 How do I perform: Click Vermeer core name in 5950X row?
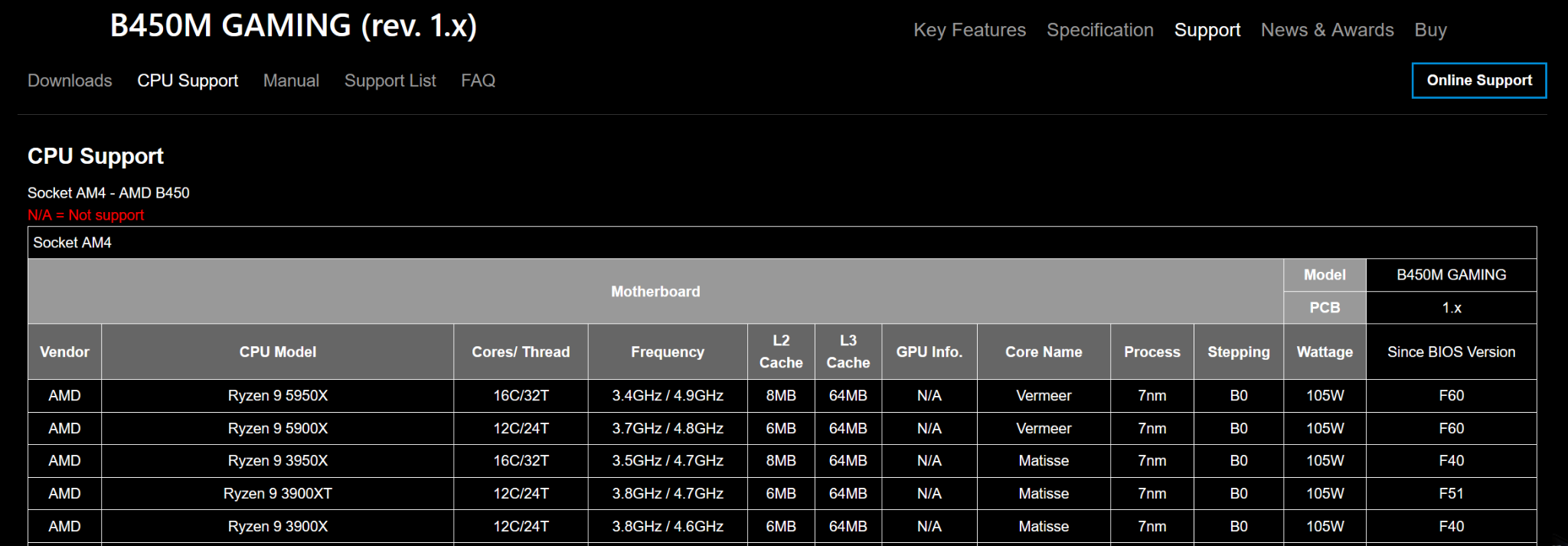[1044, 396]
